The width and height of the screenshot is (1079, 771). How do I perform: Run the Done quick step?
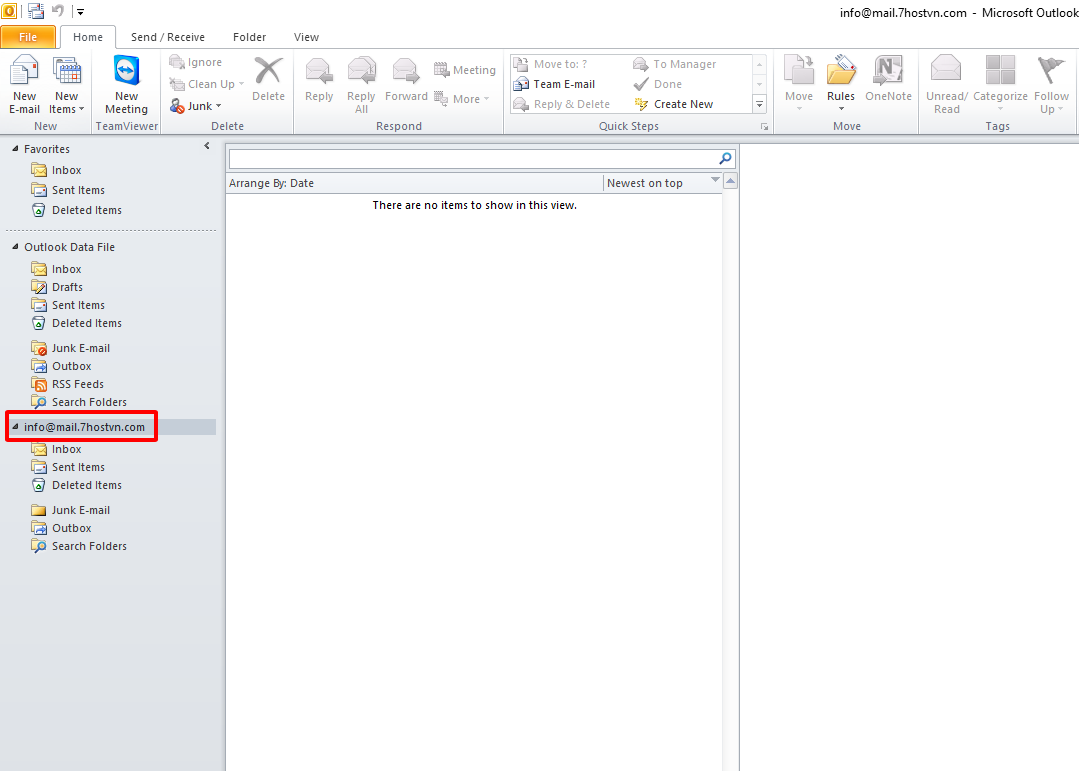tap(658, 84)
